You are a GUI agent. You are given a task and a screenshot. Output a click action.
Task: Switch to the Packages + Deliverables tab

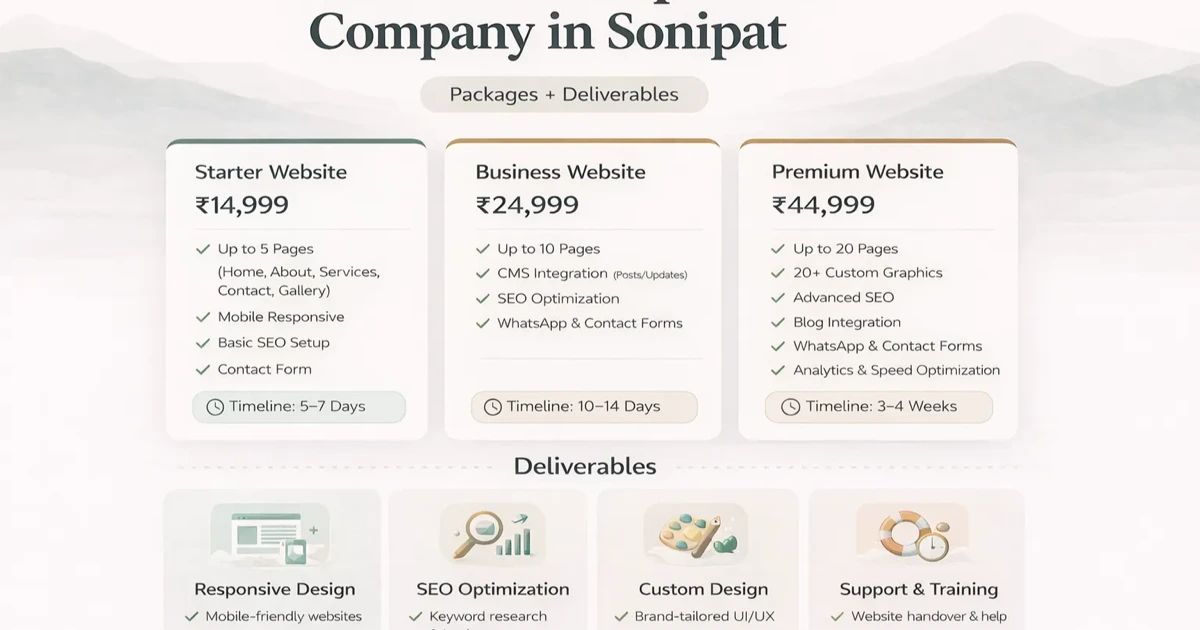click(563, 94)
